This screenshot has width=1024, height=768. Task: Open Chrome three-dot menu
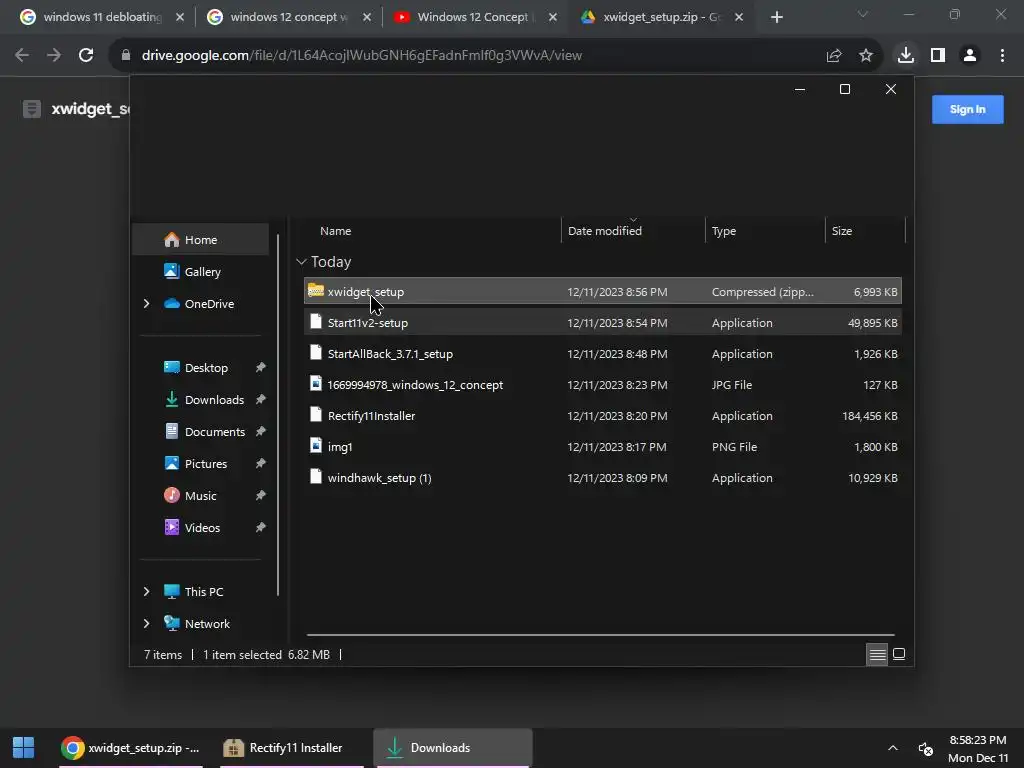(1002, 56)
